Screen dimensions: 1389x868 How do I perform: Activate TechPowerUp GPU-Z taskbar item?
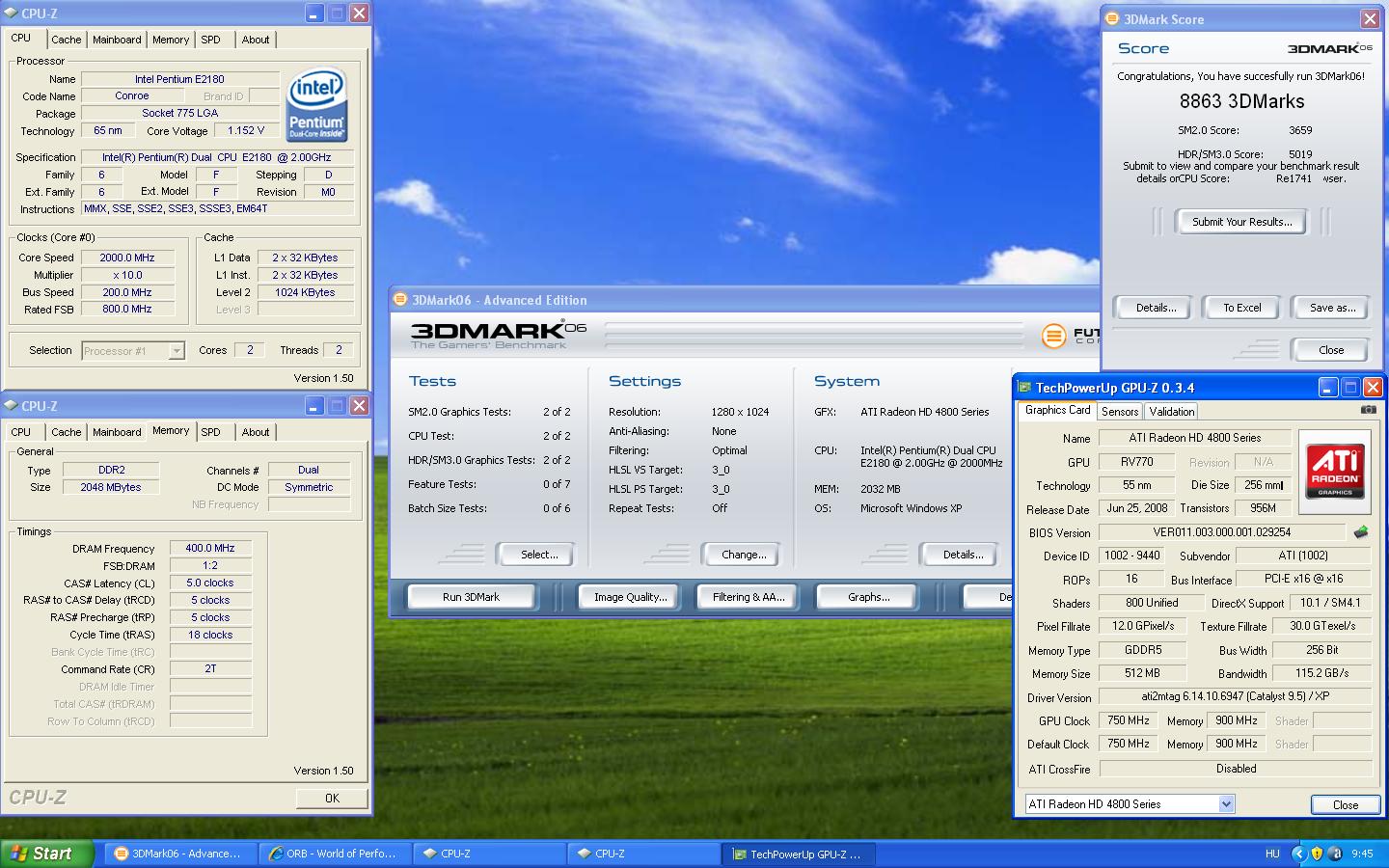coord(797,854)
